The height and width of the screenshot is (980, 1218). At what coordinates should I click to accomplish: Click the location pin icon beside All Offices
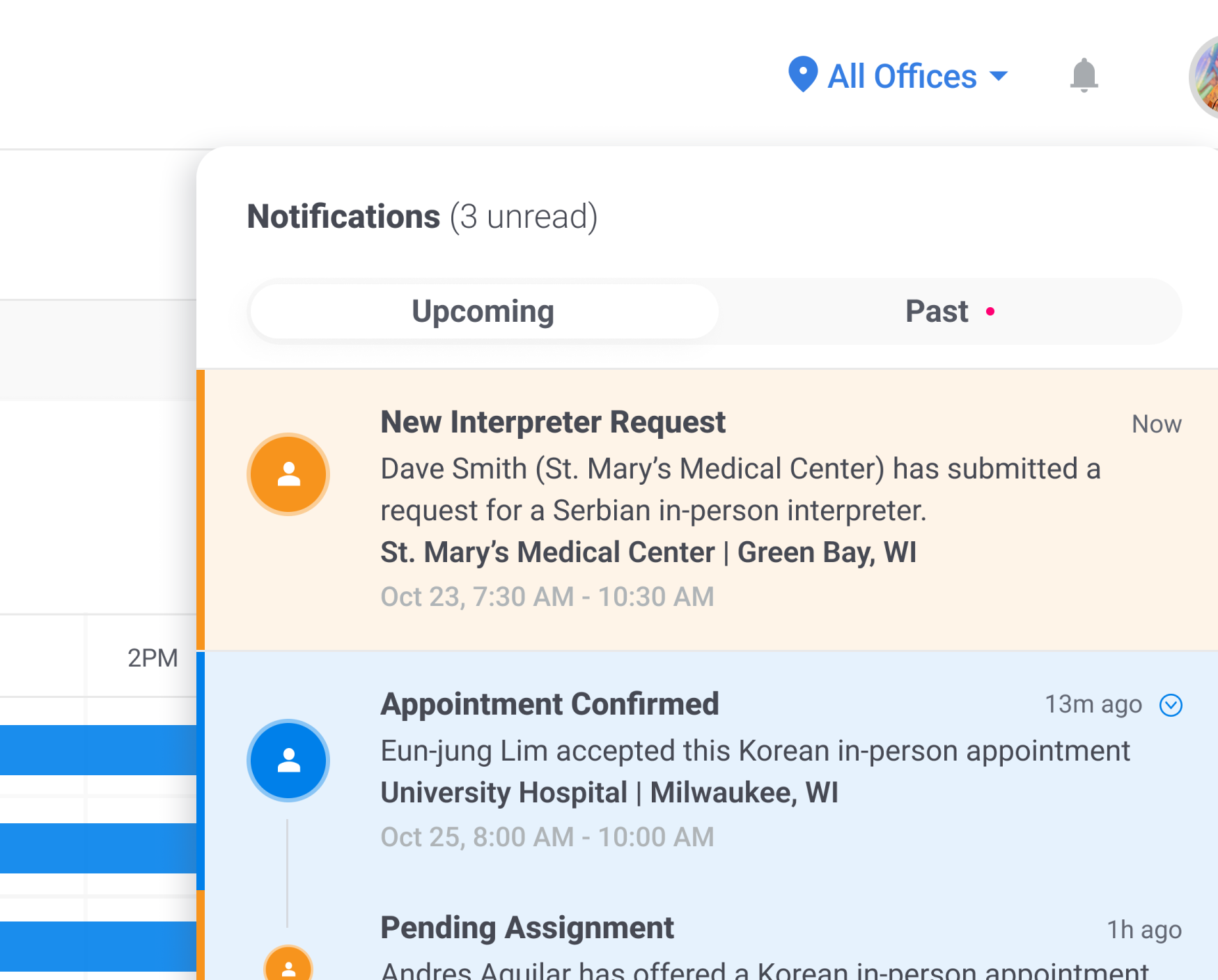802,75
